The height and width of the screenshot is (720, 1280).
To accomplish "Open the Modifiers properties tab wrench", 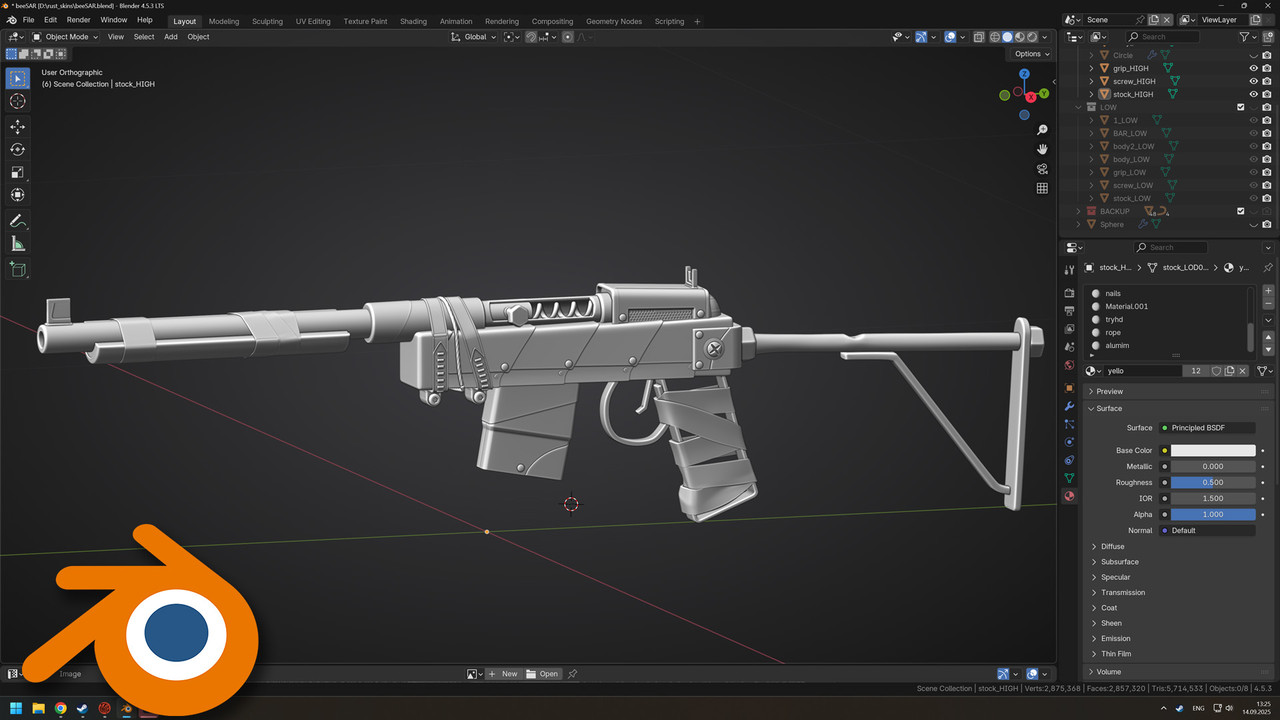I will point(1069,407).
